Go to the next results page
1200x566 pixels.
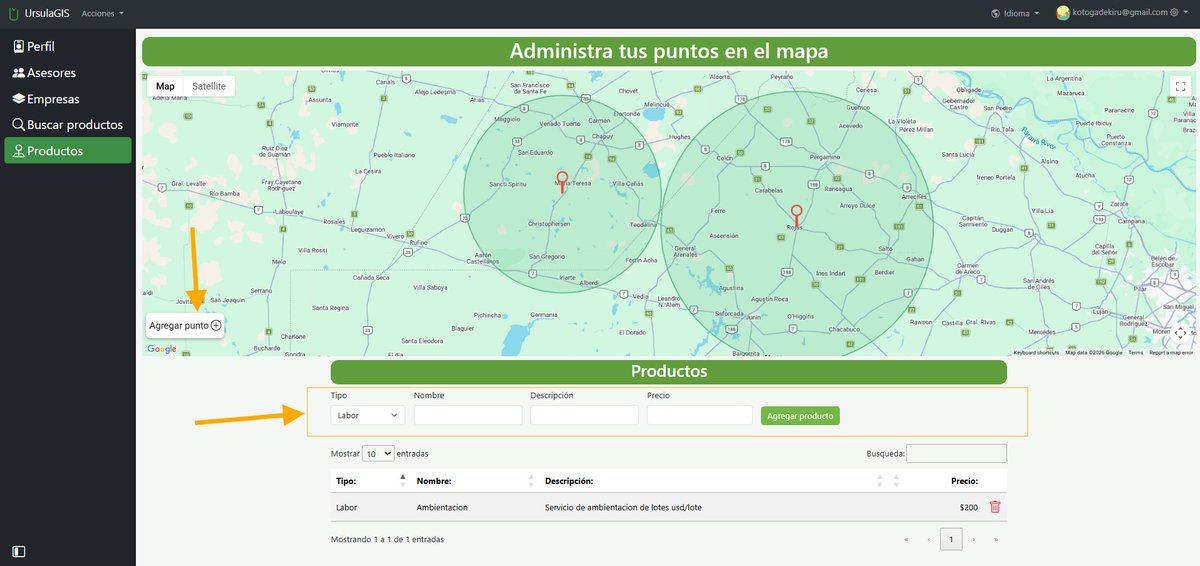click(973, 539)
